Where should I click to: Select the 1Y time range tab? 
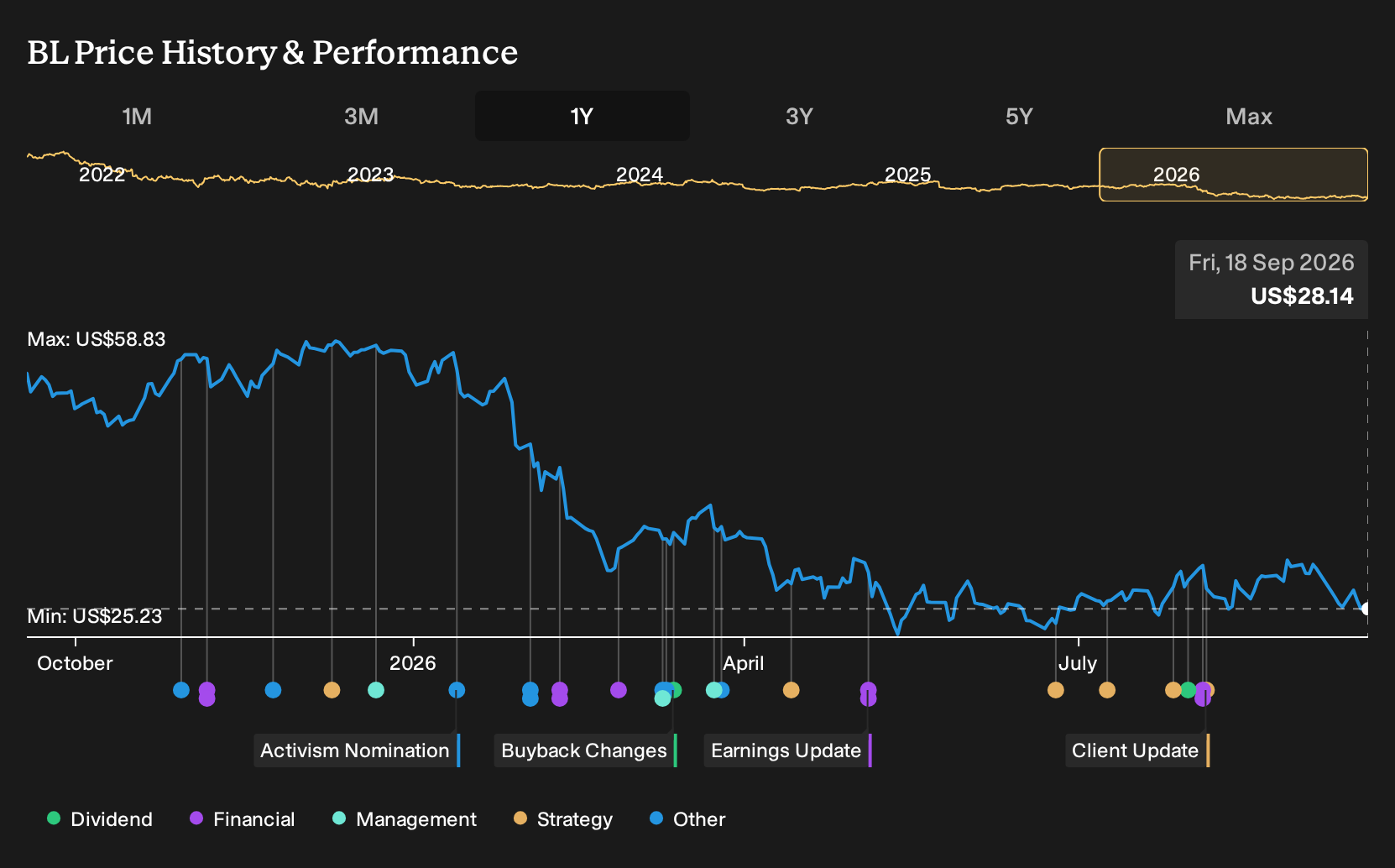pyautogui.click(x=582, y=116)
